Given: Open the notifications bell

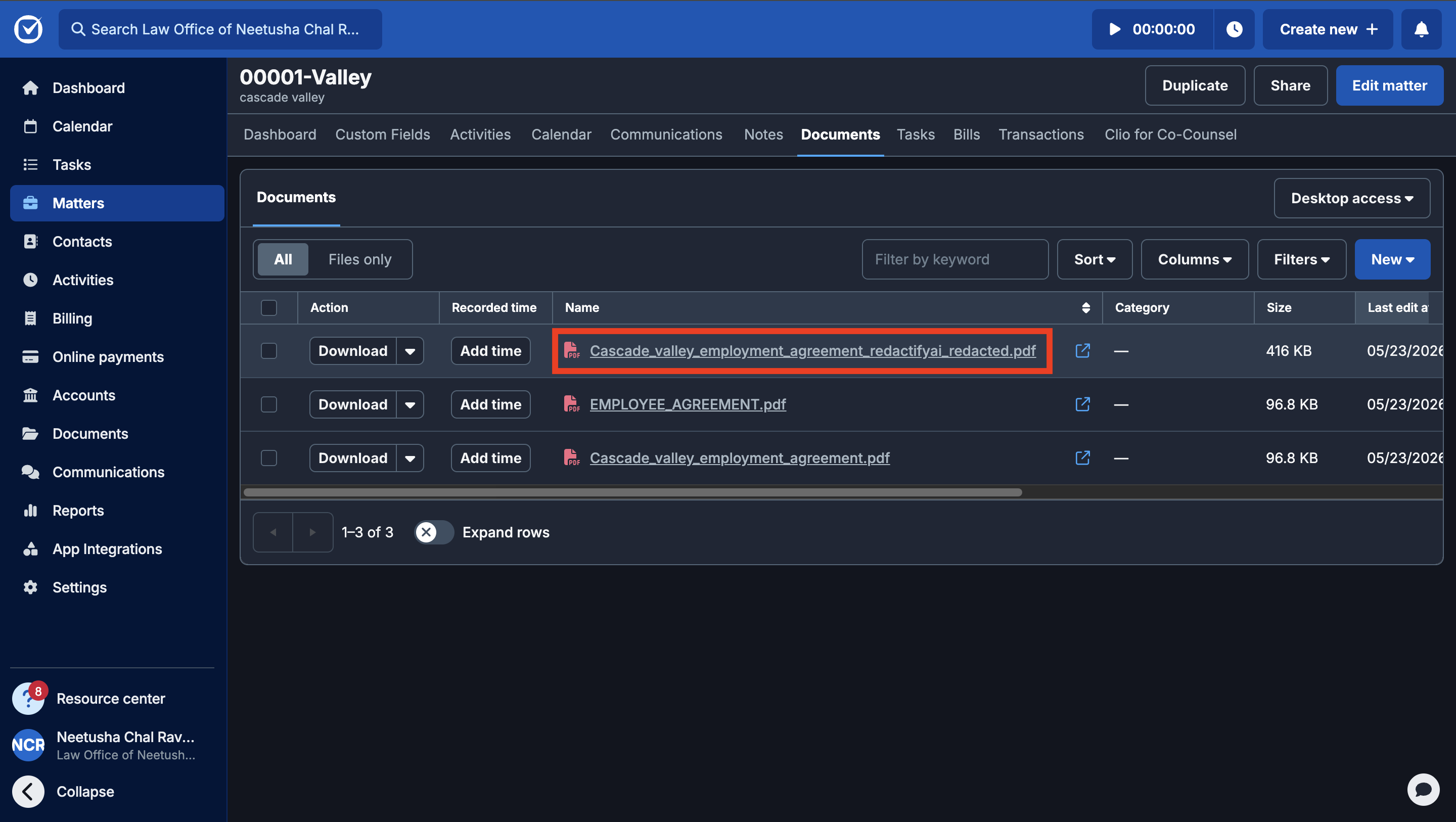Looking at the screenshot, I should (x=1421, y=29).
